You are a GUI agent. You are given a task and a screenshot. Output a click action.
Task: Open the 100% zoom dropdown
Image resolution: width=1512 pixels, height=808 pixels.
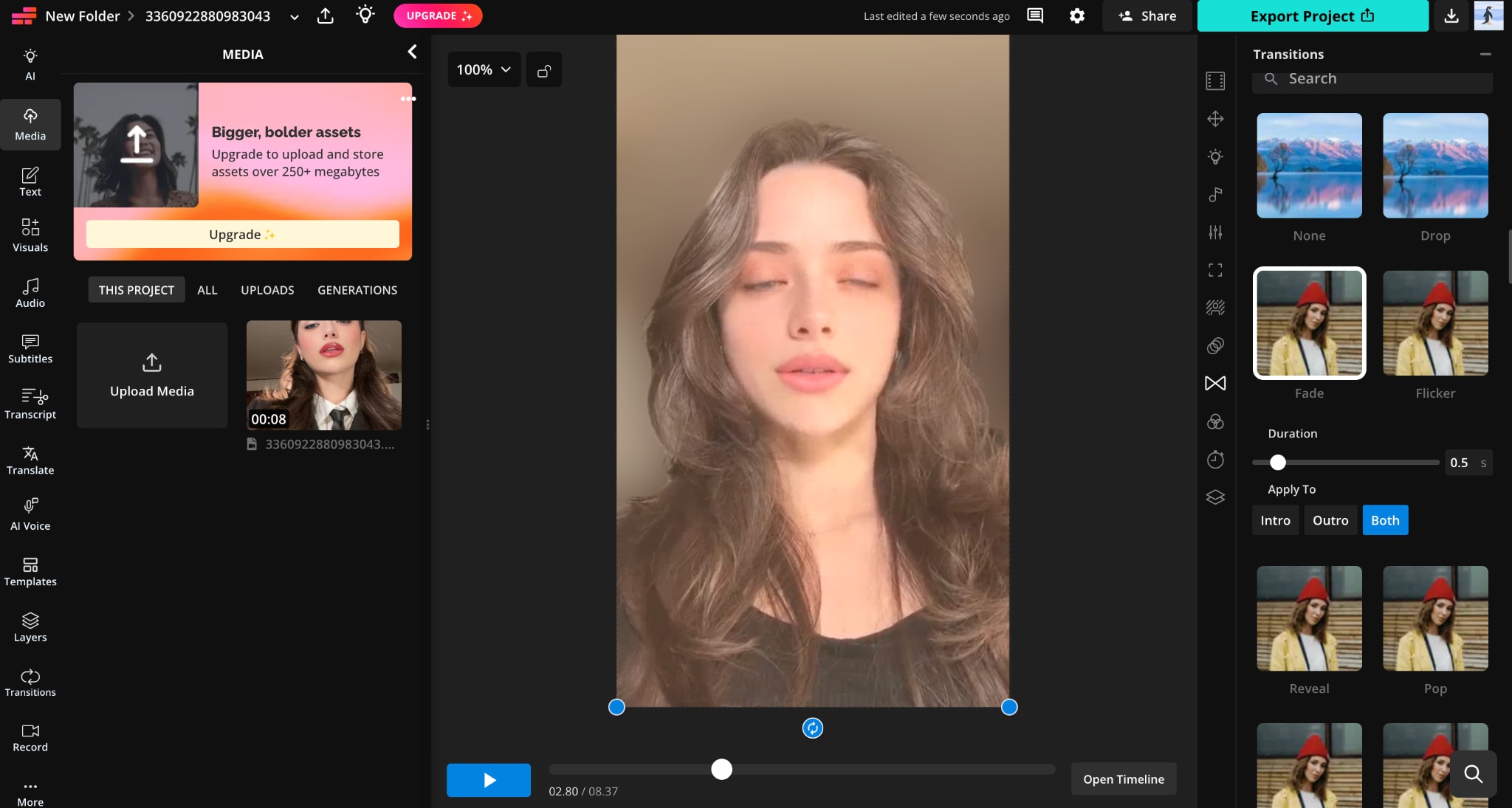(x=484, y=70)
